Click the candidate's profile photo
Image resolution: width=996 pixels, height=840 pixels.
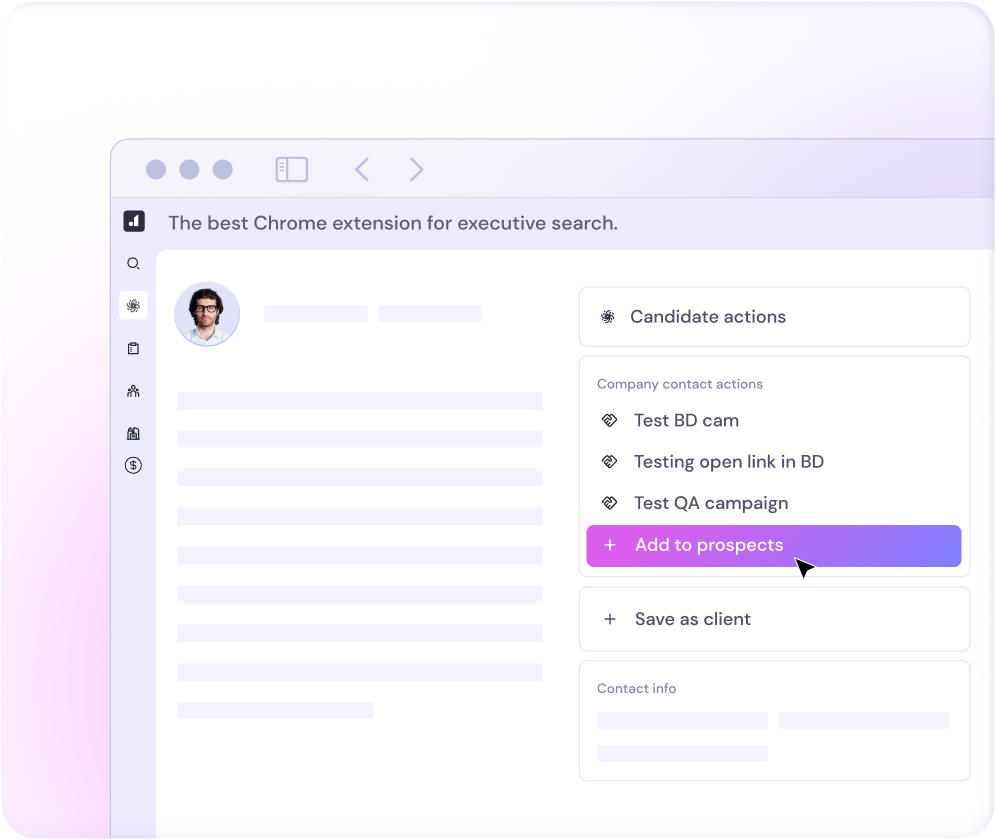point(207,314)
